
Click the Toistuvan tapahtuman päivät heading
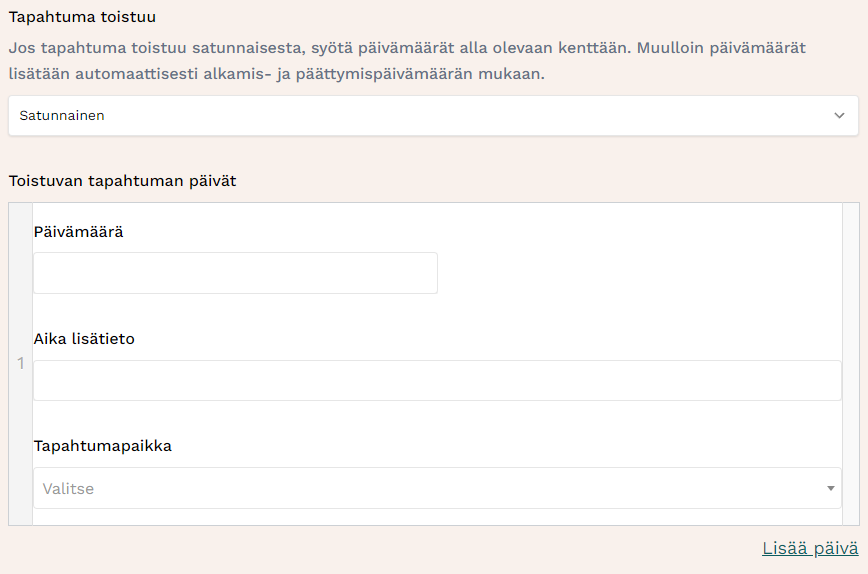tap(122, 181)
